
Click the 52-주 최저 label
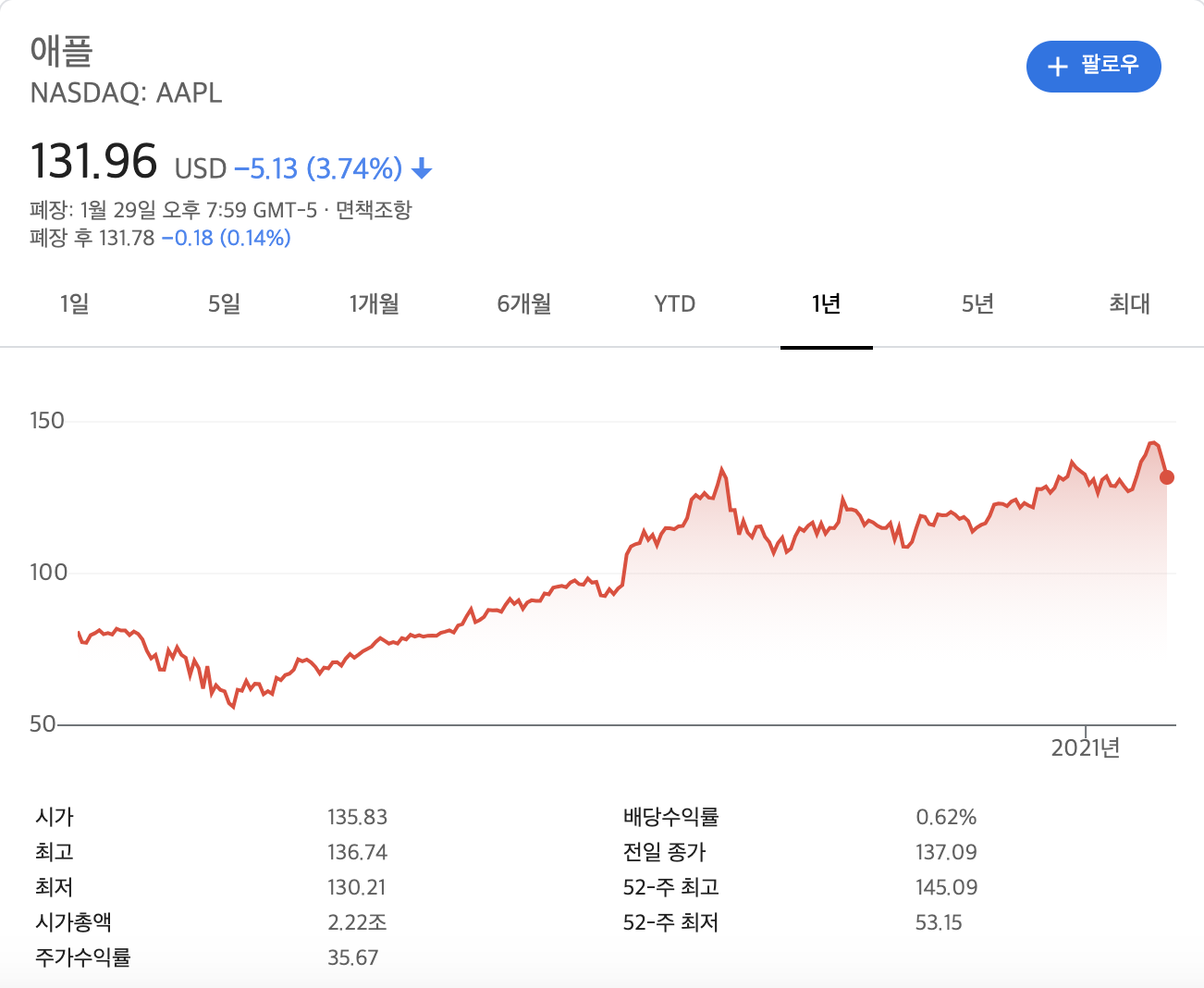coord(671,922)
